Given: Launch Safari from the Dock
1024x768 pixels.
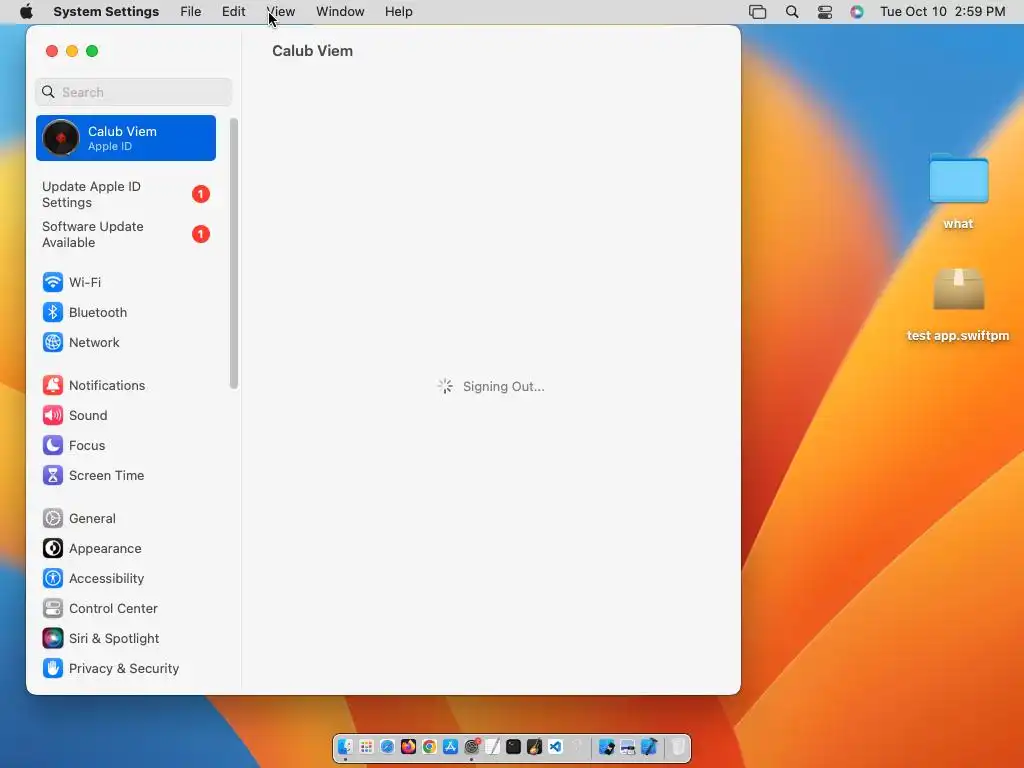Looking at the screenshot, I should click(387, 746).
